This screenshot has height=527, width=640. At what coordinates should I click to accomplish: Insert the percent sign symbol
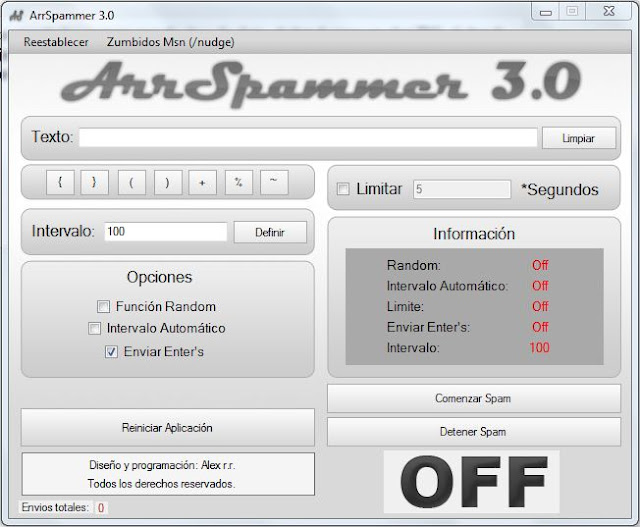tap(238, 182)
